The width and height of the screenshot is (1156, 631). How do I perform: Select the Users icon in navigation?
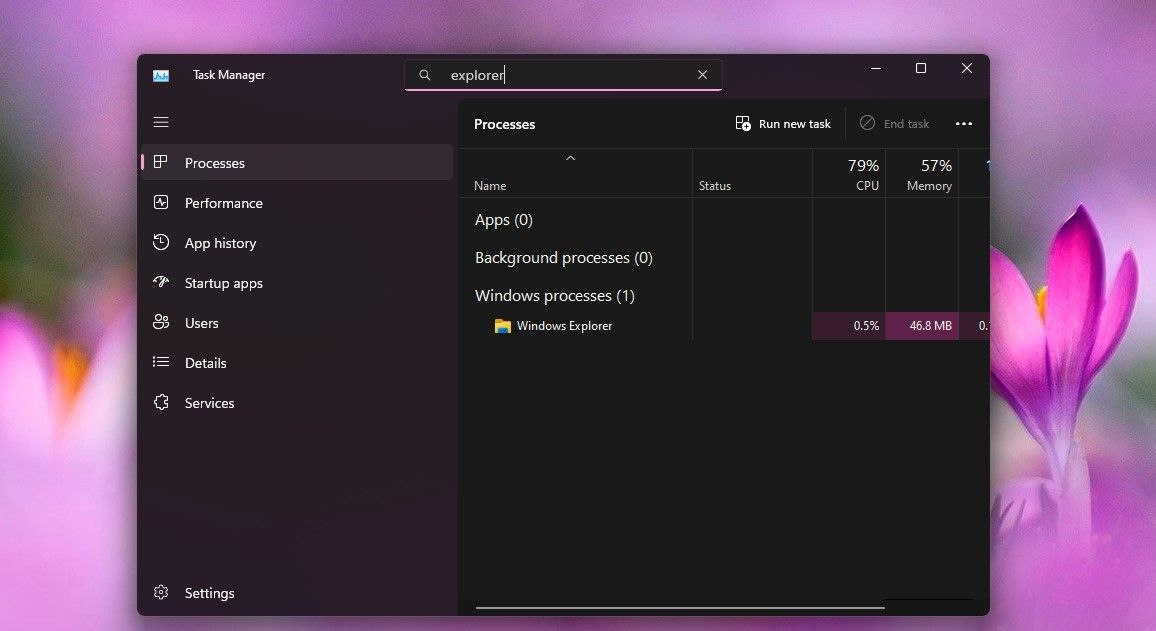[x=161, y=322]
